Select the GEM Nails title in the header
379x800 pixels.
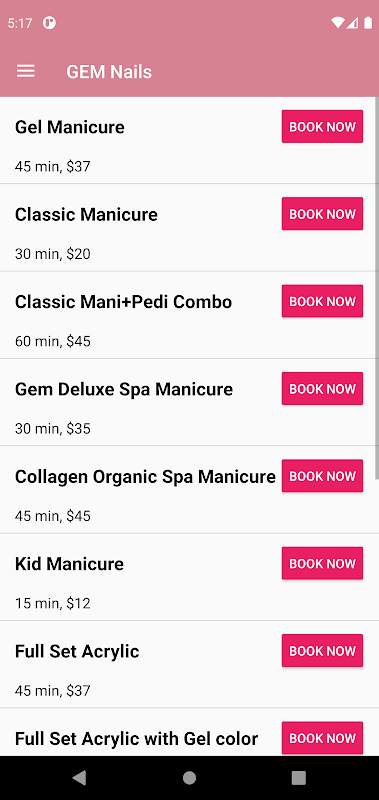point(109,72)
